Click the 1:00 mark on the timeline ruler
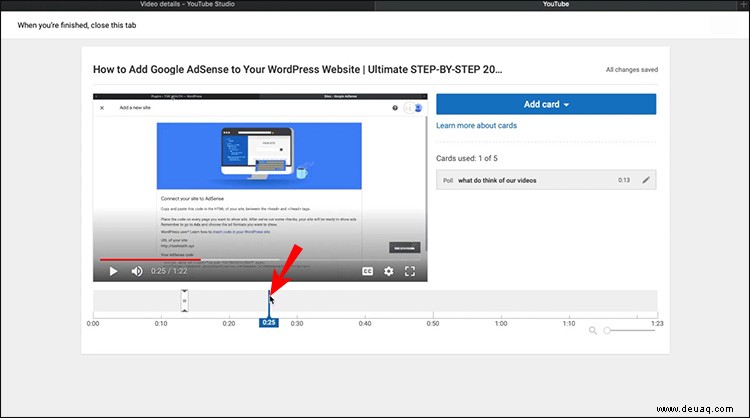 pyautogui.click(x=501, y=323)
